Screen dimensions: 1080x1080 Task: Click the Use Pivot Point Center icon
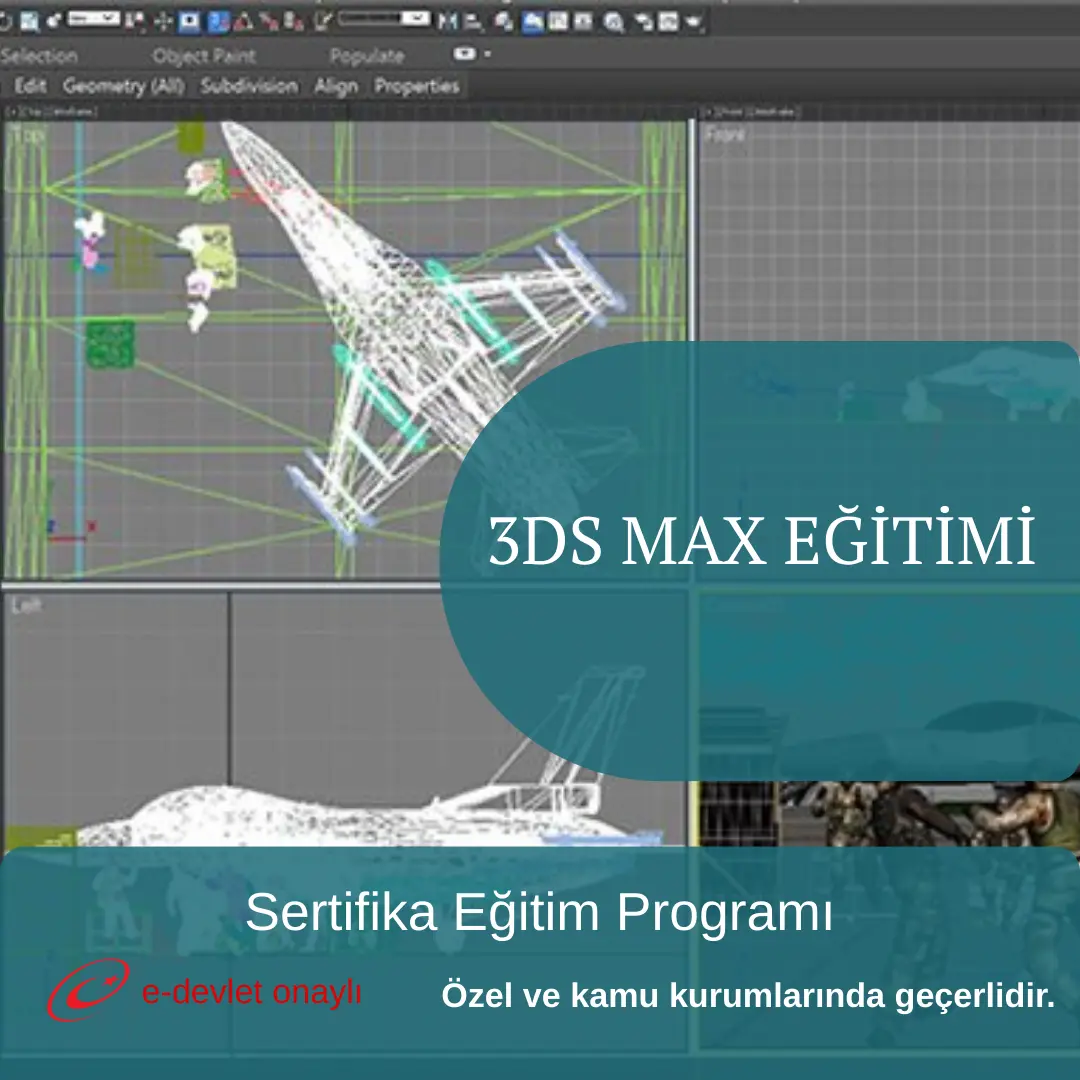point(136,22)
